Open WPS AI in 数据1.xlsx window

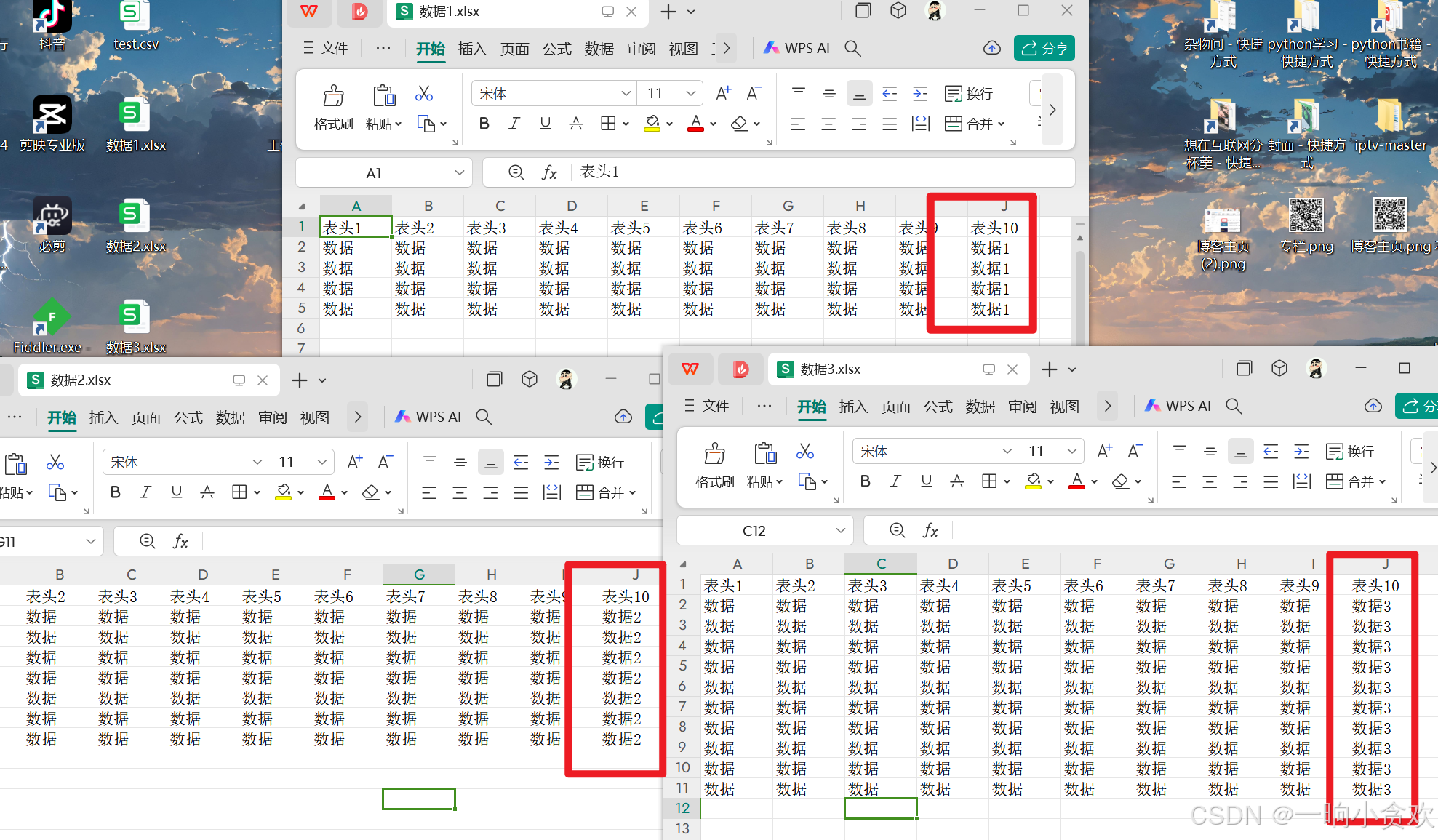tap(796, 48)
